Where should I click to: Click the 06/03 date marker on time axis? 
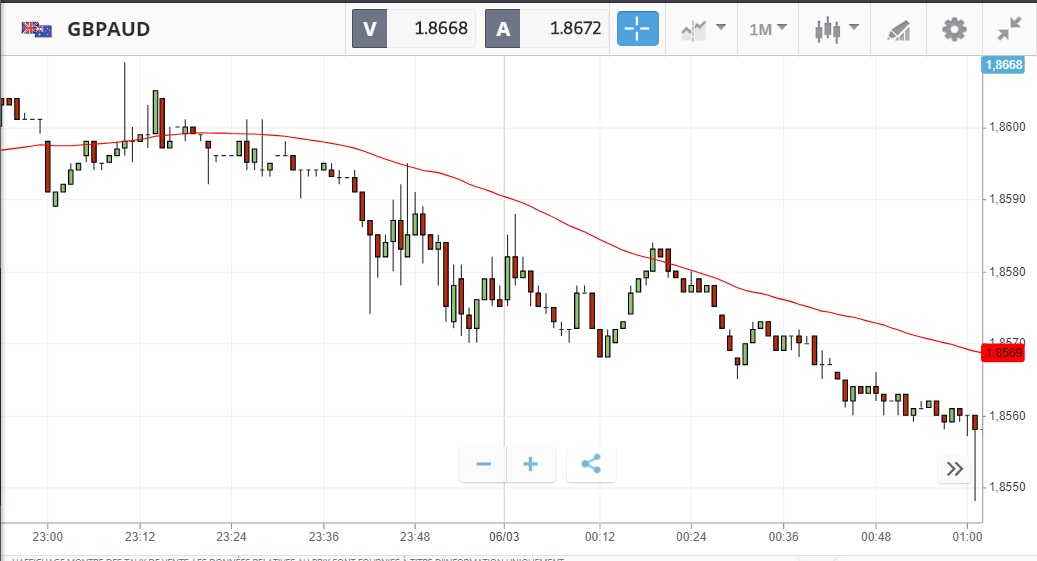click(x=503, y=535)
